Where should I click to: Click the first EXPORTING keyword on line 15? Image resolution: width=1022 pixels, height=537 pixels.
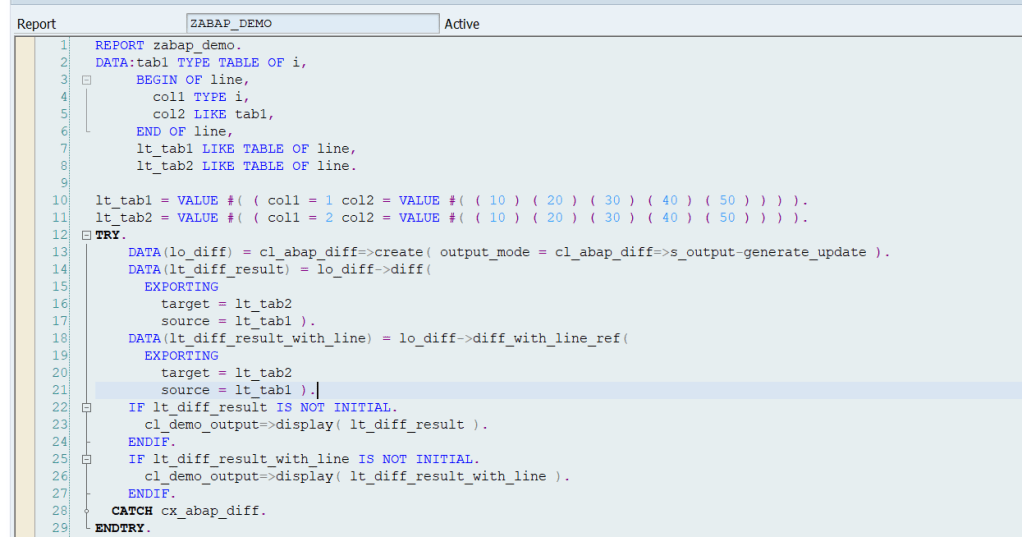click(x=181, y=287)
